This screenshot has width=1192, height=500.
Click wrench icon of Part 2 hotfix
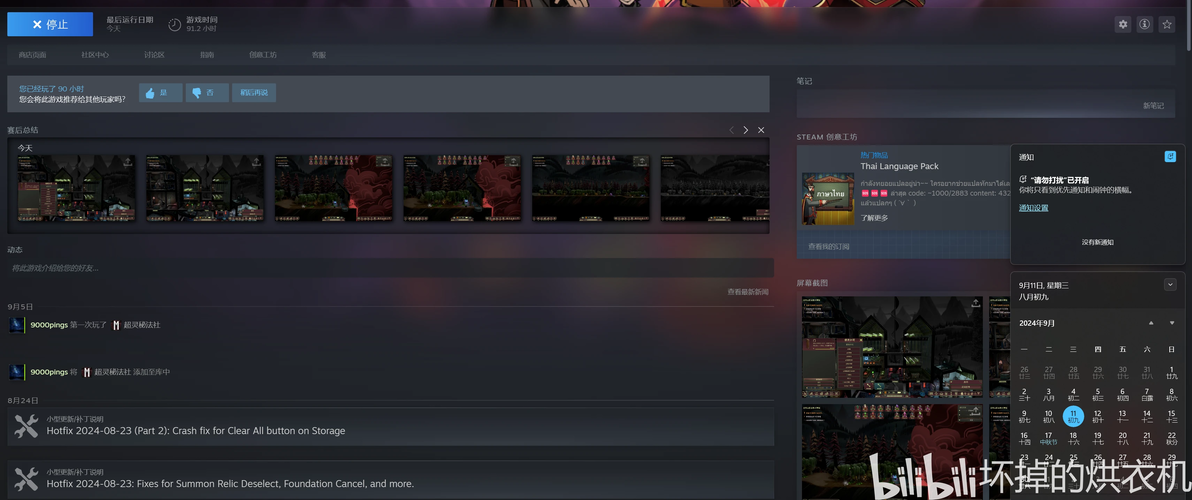(x=26, y=426)
